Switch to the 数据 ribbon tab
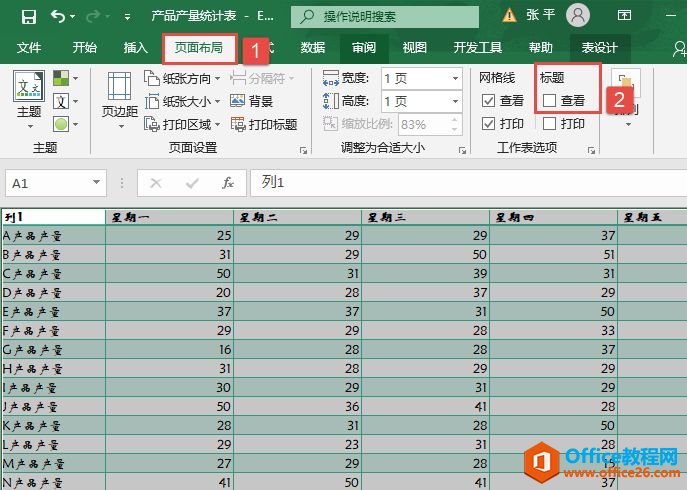 pos(313,47)
